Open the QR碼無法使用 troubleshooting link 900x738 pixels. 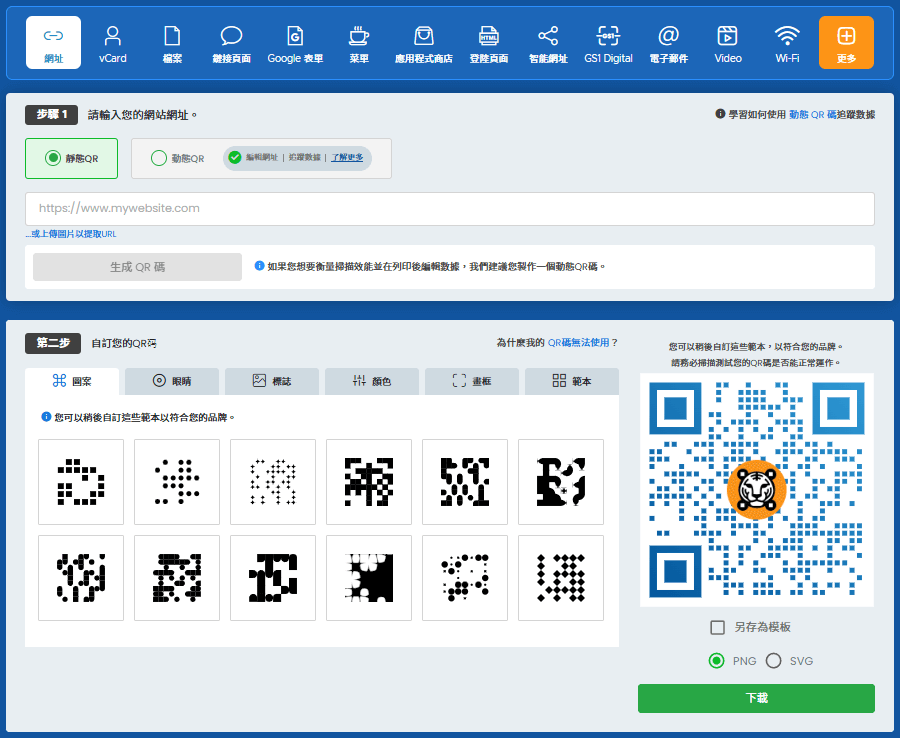[x=578, y=343]
